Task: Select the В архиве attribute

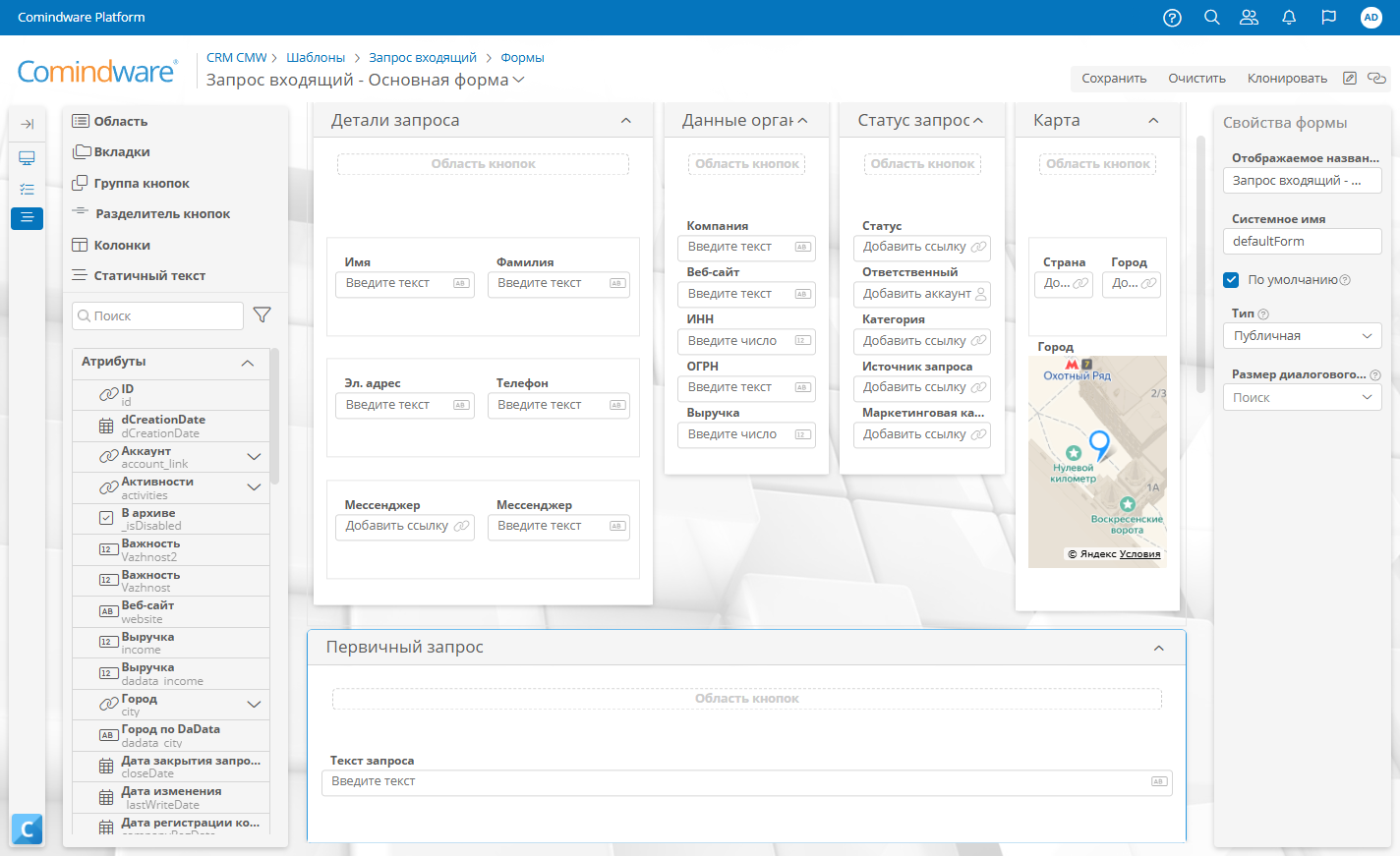Action: [171, 519]
